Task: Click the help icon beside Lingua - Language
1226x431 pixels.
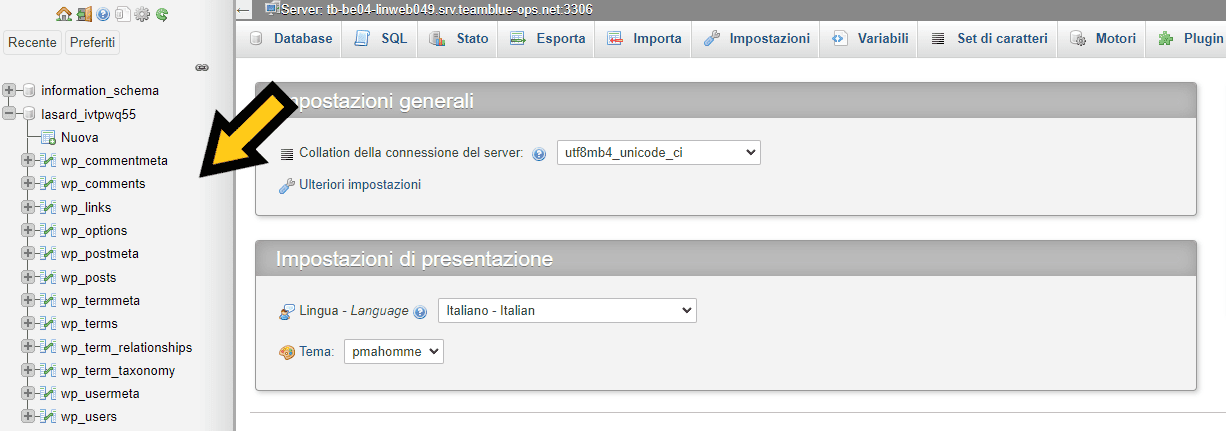Action: tap(420, 312)
